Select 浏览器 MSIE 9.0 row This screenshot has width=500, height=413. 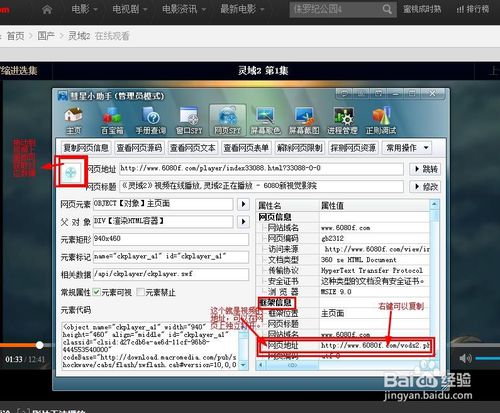pos(343,292)
